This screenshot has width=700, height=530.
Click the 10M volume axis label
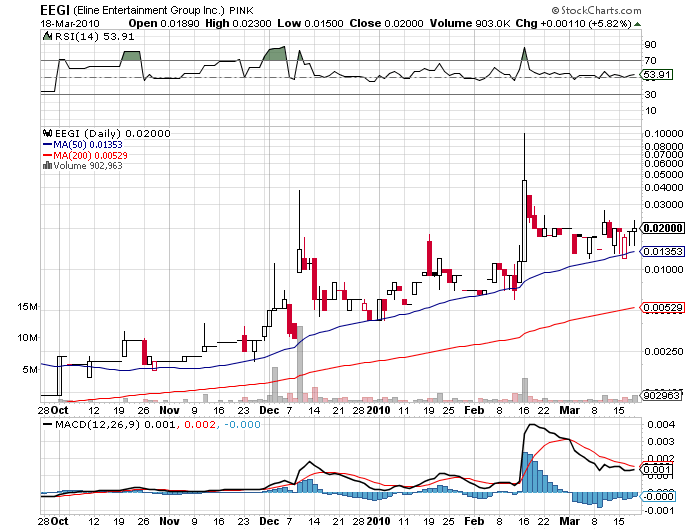pos(27,338)
